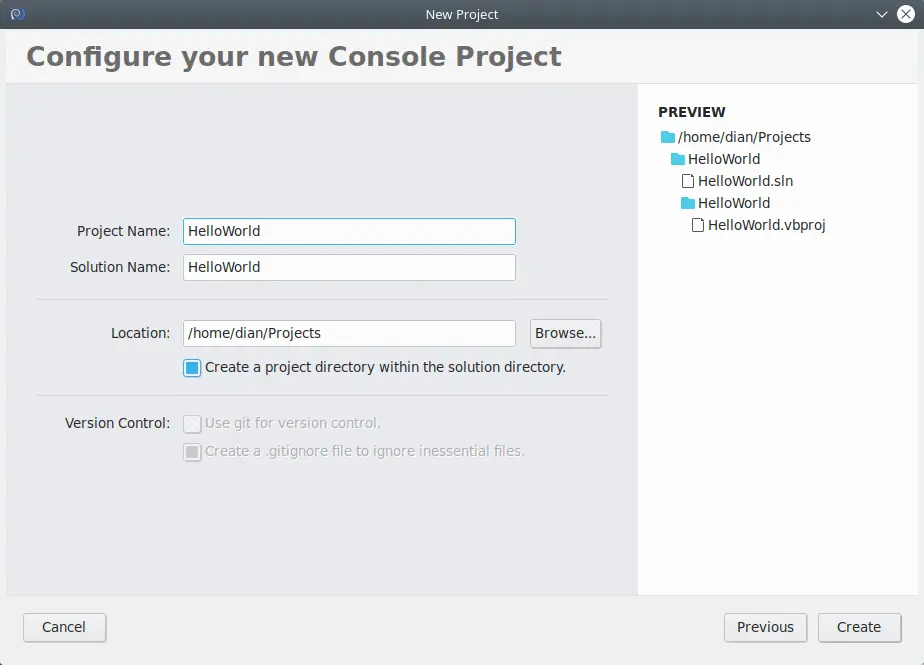This screenshot has width=924, height=665.
Task: Click the nested HelloWorld project folder icon
Action: click(x=688, y=202)
